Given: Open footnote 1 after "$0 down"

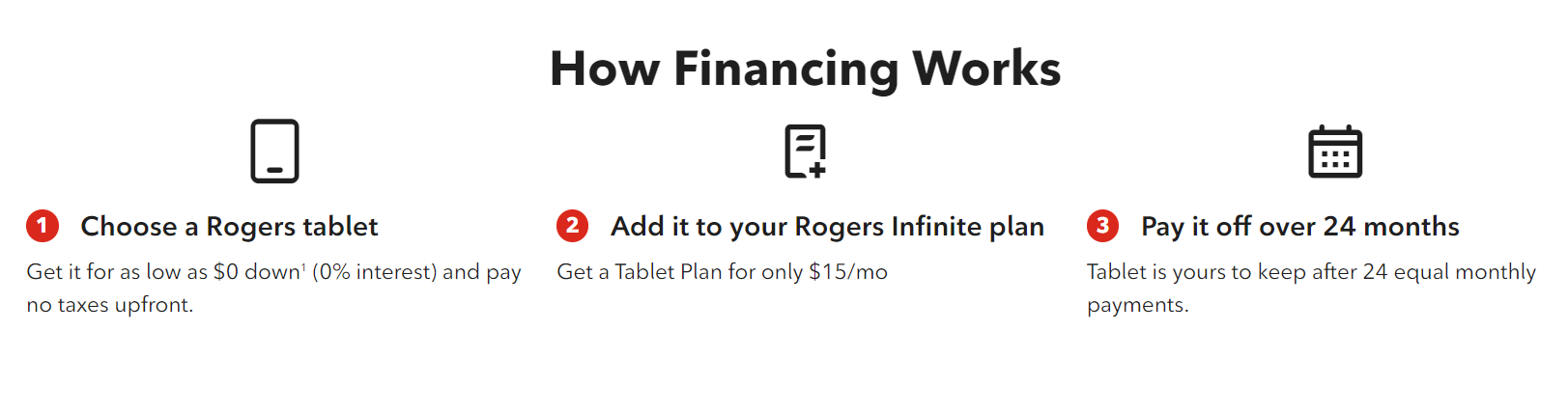Looking at the screenshot, I should pyautogui.click(x=304, y=267).
